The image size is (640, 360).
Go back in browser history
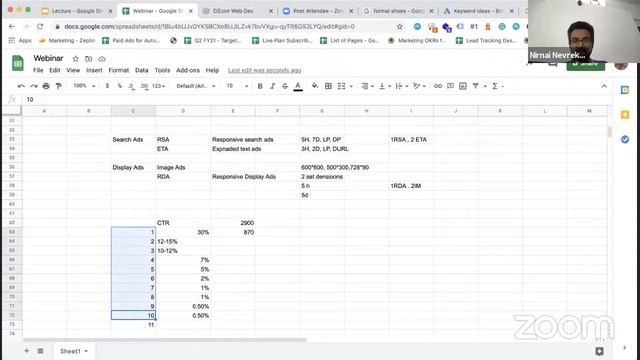point(11,27)
